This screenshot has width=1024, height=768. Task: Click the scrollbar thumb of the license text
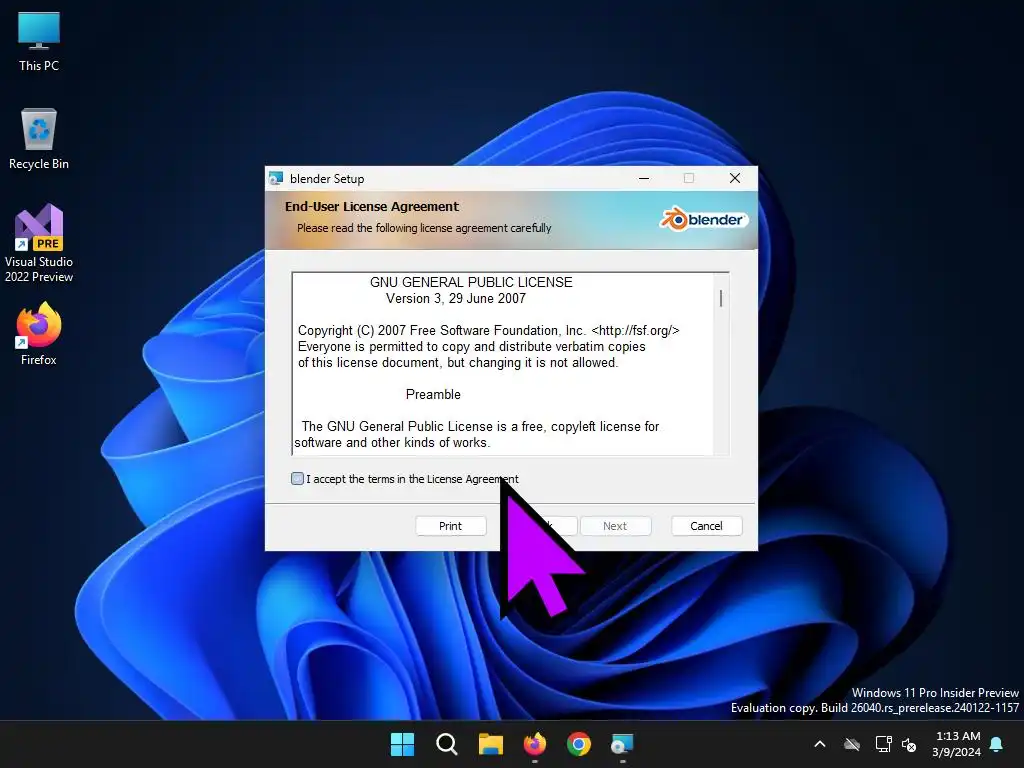tap(721, 298)
